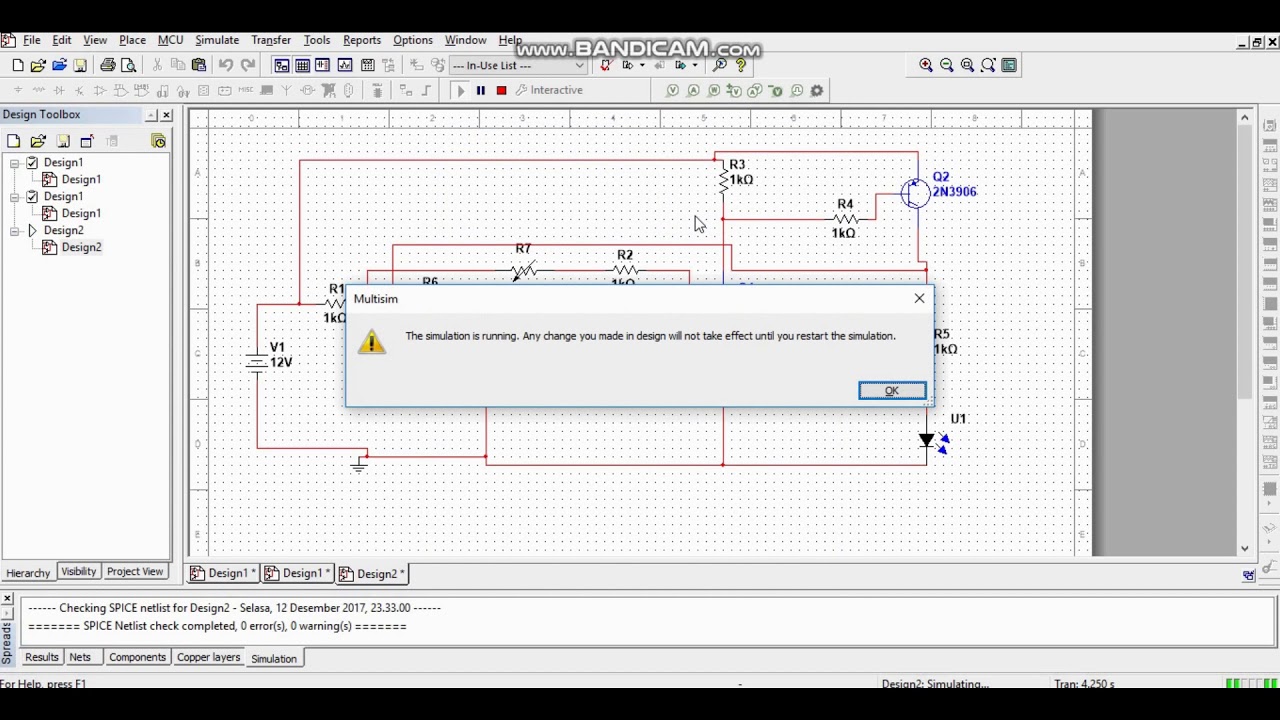Switch to the Project View tab

click(x=135, y=572)
